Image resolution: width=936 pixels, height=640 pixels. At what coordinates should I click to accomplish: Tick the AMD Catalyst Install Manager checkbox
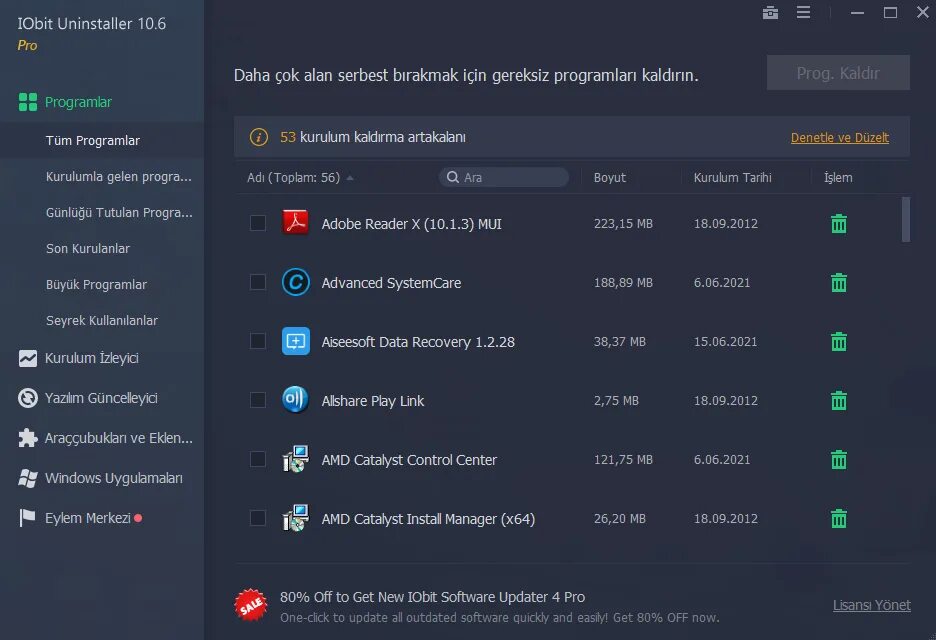coord(258,518)
